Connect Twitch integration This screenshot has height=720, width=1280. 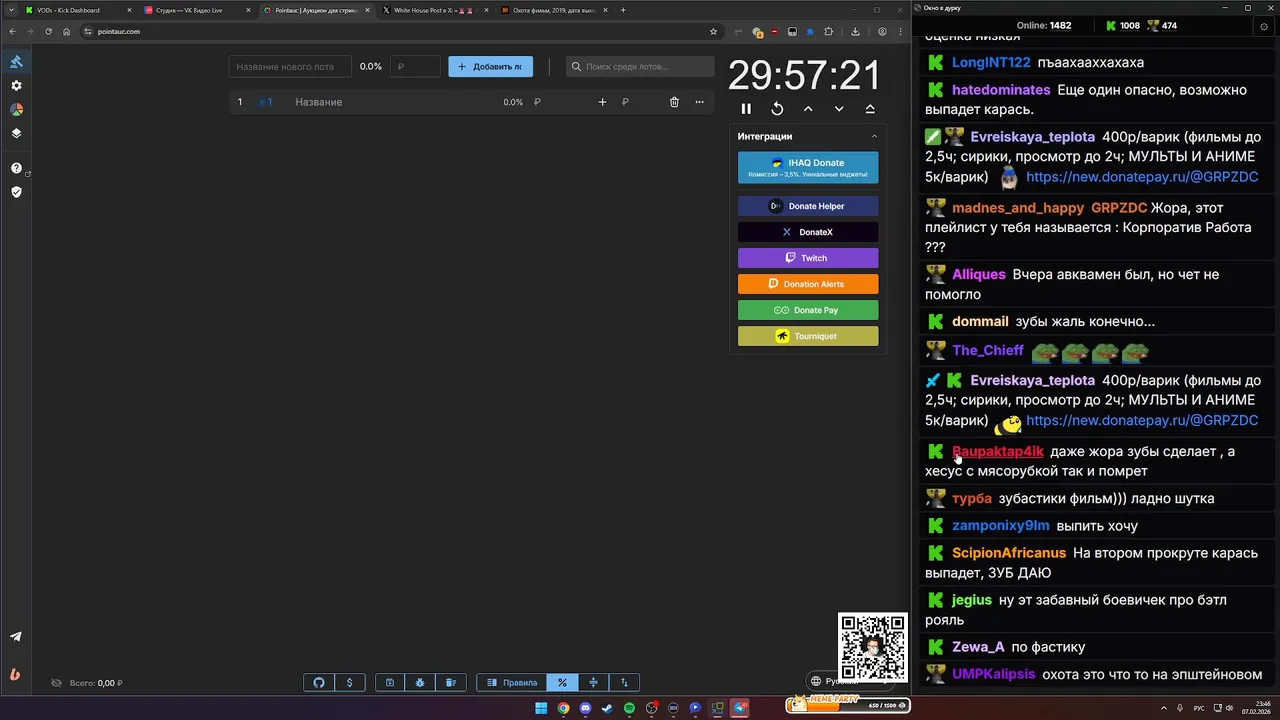click(808, 258)
